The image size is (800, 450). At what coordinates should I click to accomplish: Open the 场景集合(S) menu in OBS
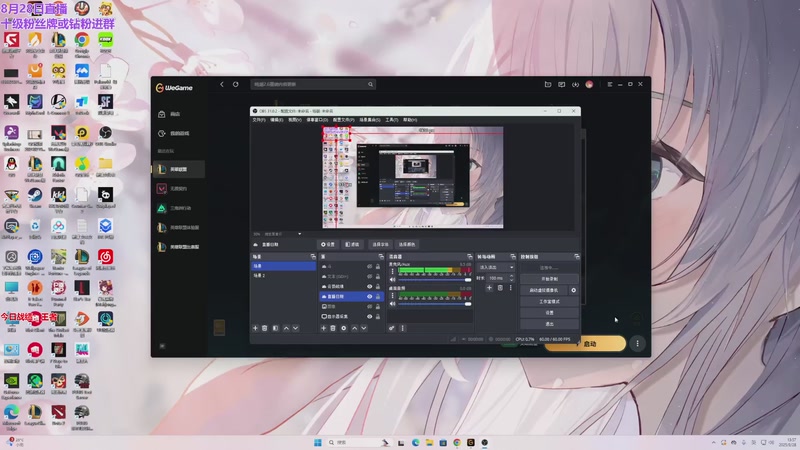click(370, 120)
